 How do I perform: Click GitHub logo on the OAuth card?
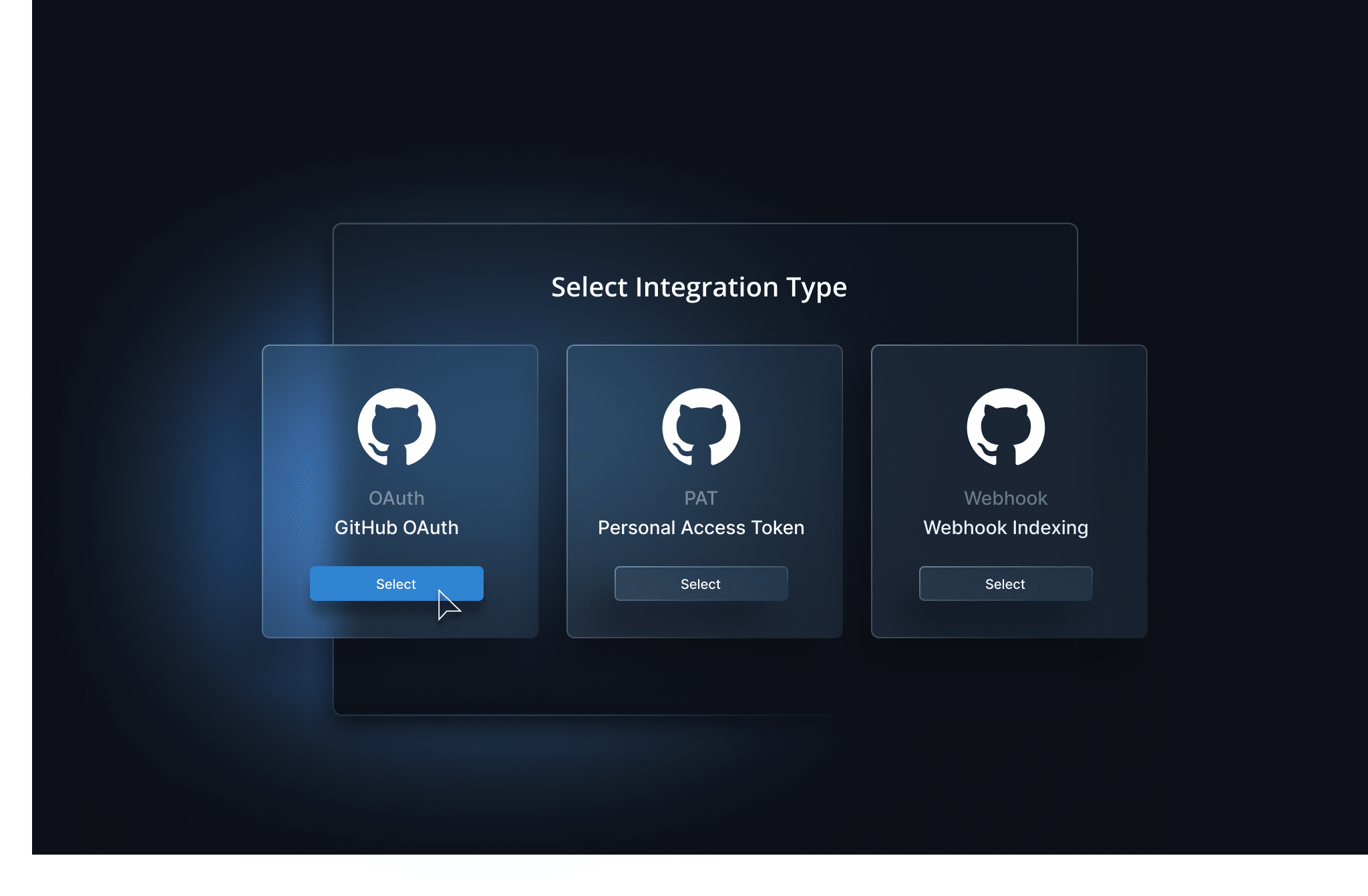[x=397, y=427]
